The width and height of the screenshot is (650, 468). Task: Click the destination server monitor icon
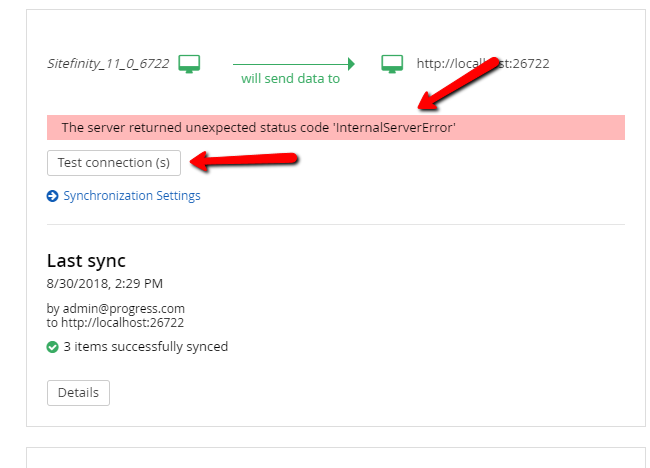pos(392,64)
